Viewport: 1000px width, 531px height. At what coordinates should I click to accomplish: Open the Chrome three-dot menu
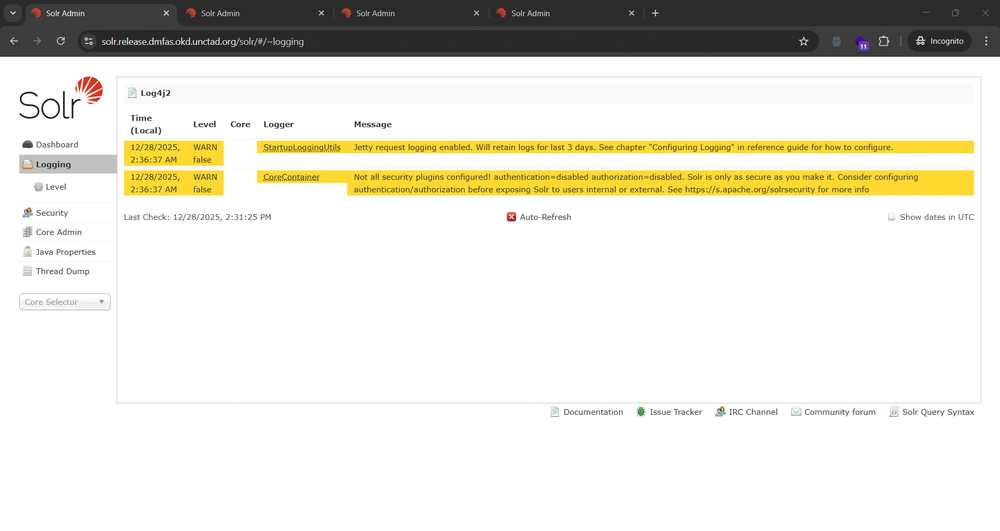pyautogui.click(x=986, y=41)
